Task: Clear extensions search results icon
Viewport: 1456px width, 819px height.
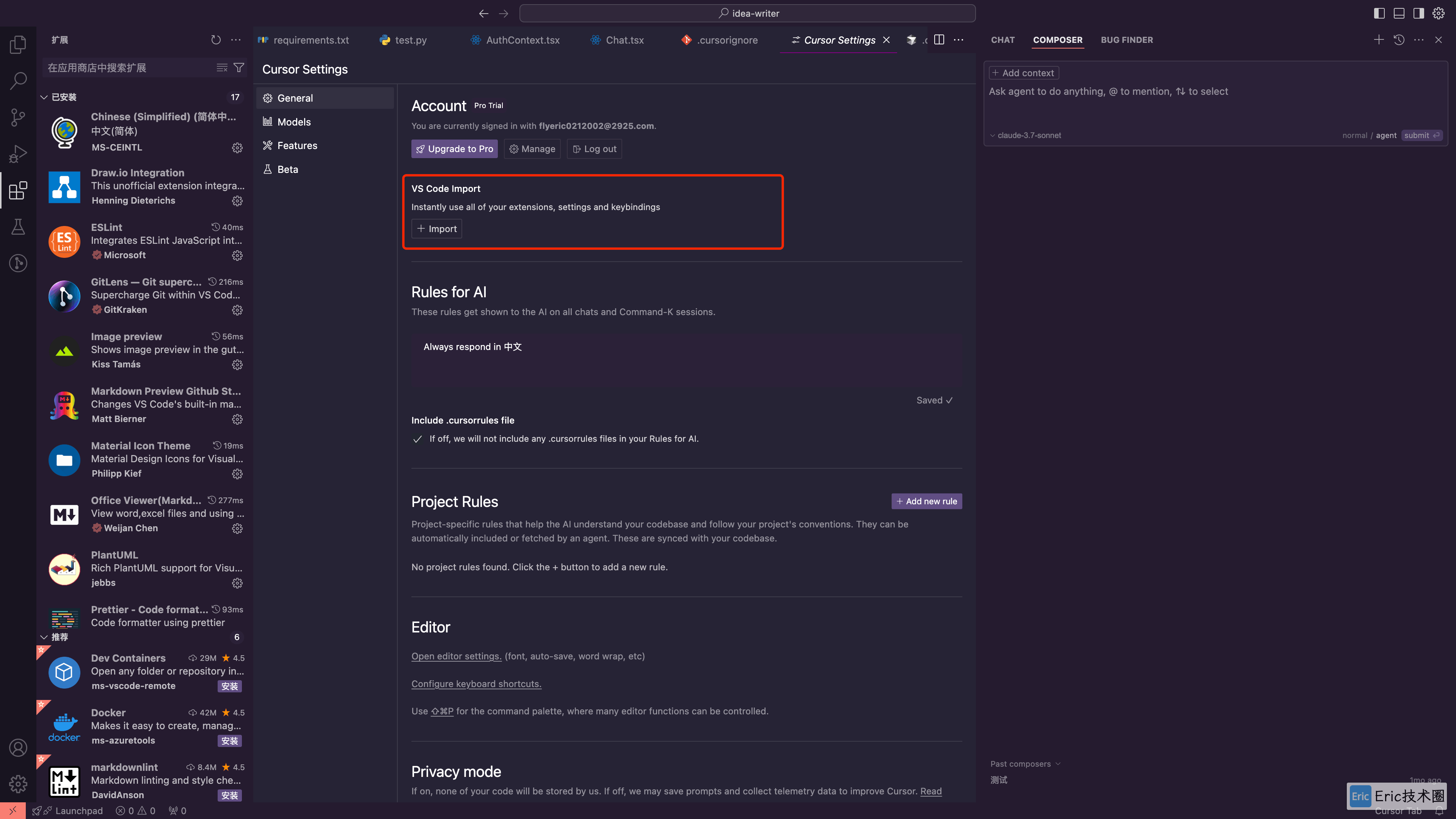Action: 222,68
